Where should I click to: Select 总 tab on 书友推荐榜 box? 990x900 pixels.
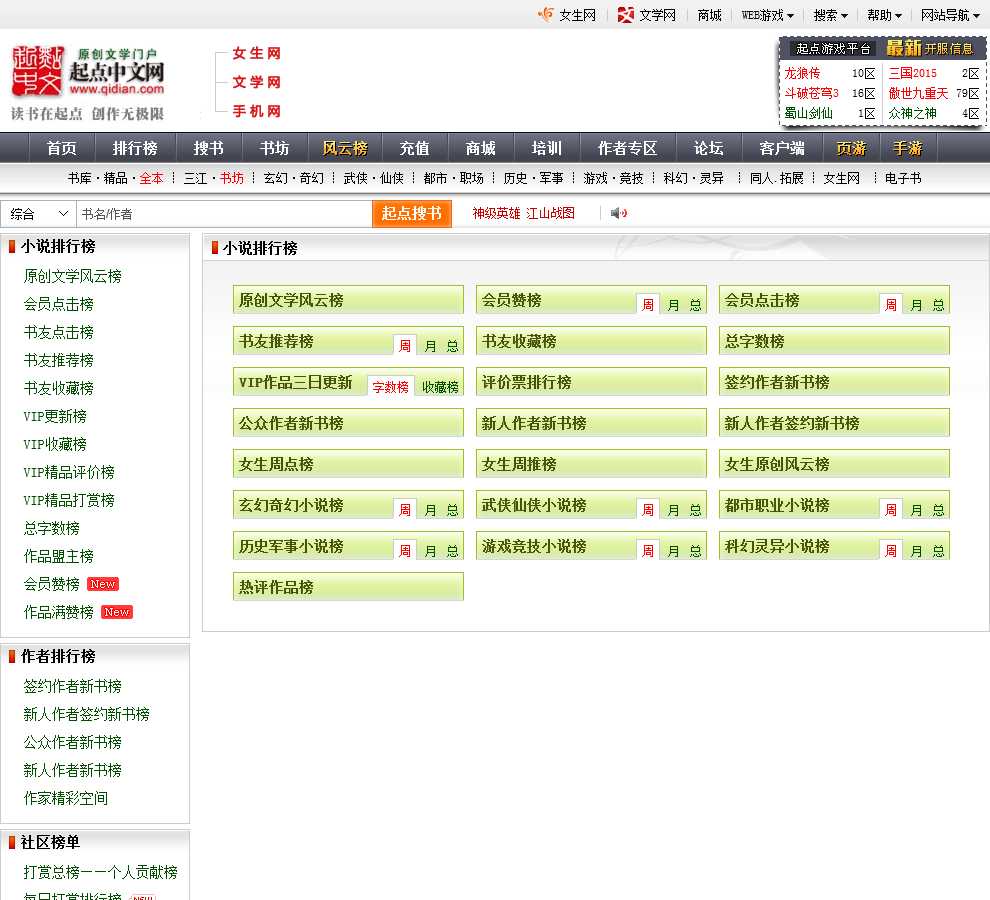point(452,346)
